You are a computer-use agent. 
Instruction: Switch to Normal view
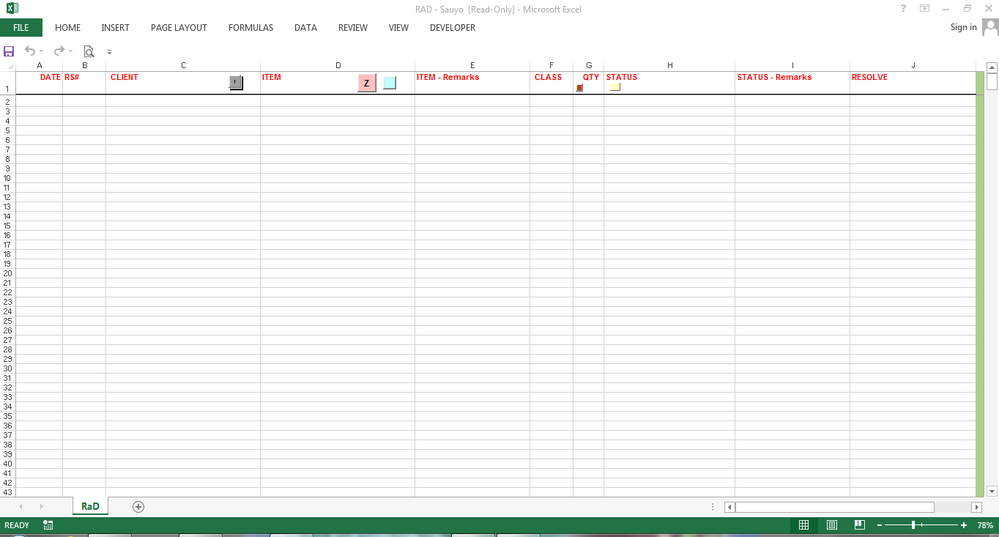(804, 525)
